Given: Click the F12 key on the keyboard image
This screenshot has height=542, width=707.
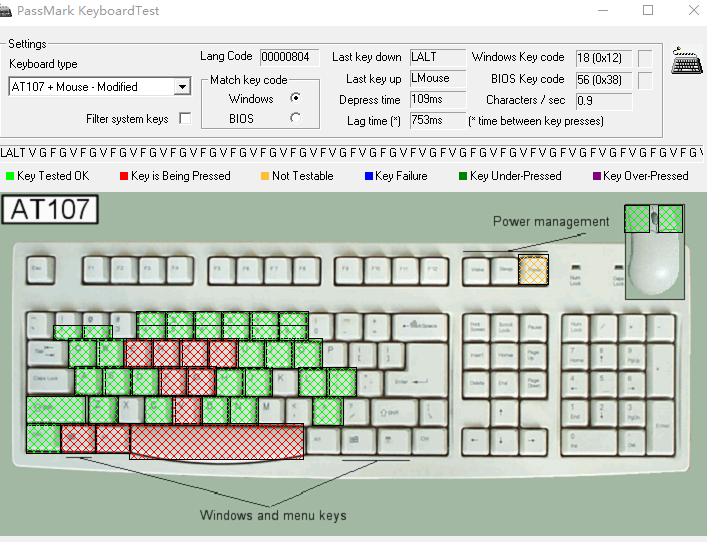Looking at the screenshot, I should tap(434, 270).
